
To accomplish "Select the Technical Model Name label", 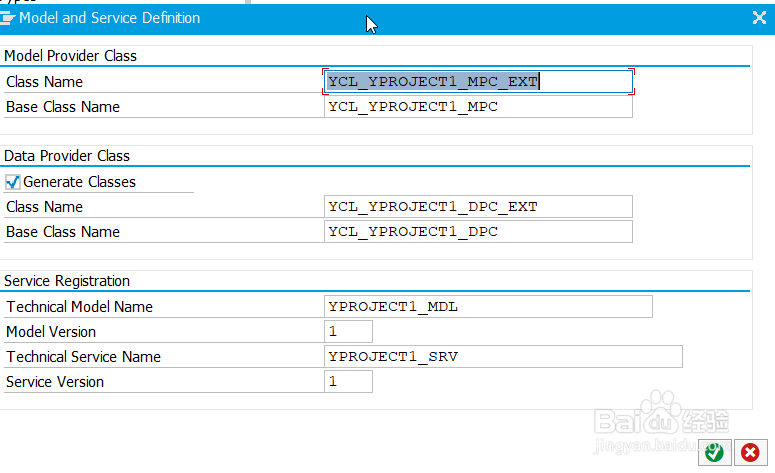I will click(x=79, y=307).
